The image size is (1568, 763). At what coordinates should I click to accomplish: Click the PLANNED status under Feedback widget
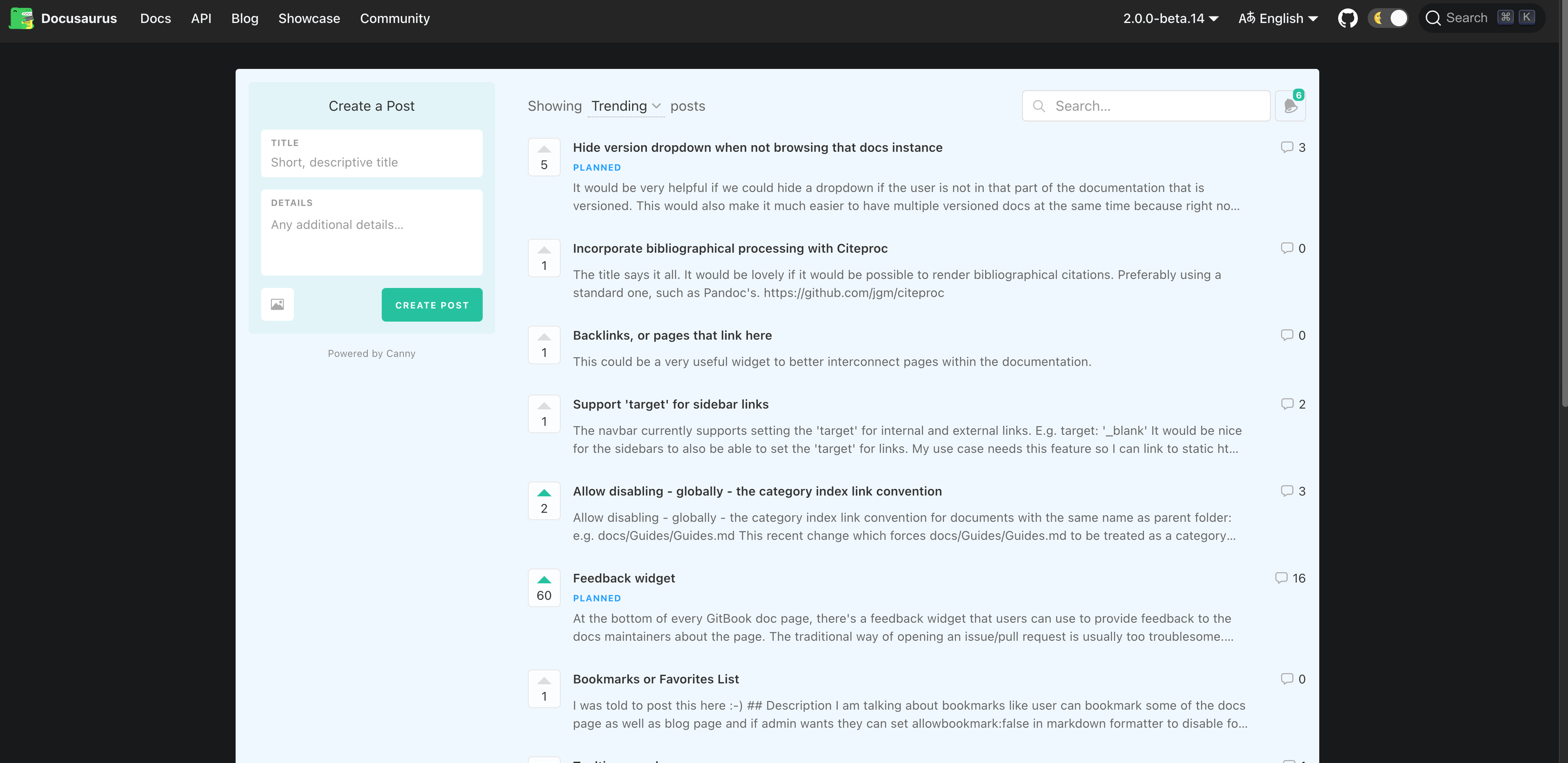tap(597, 598)
